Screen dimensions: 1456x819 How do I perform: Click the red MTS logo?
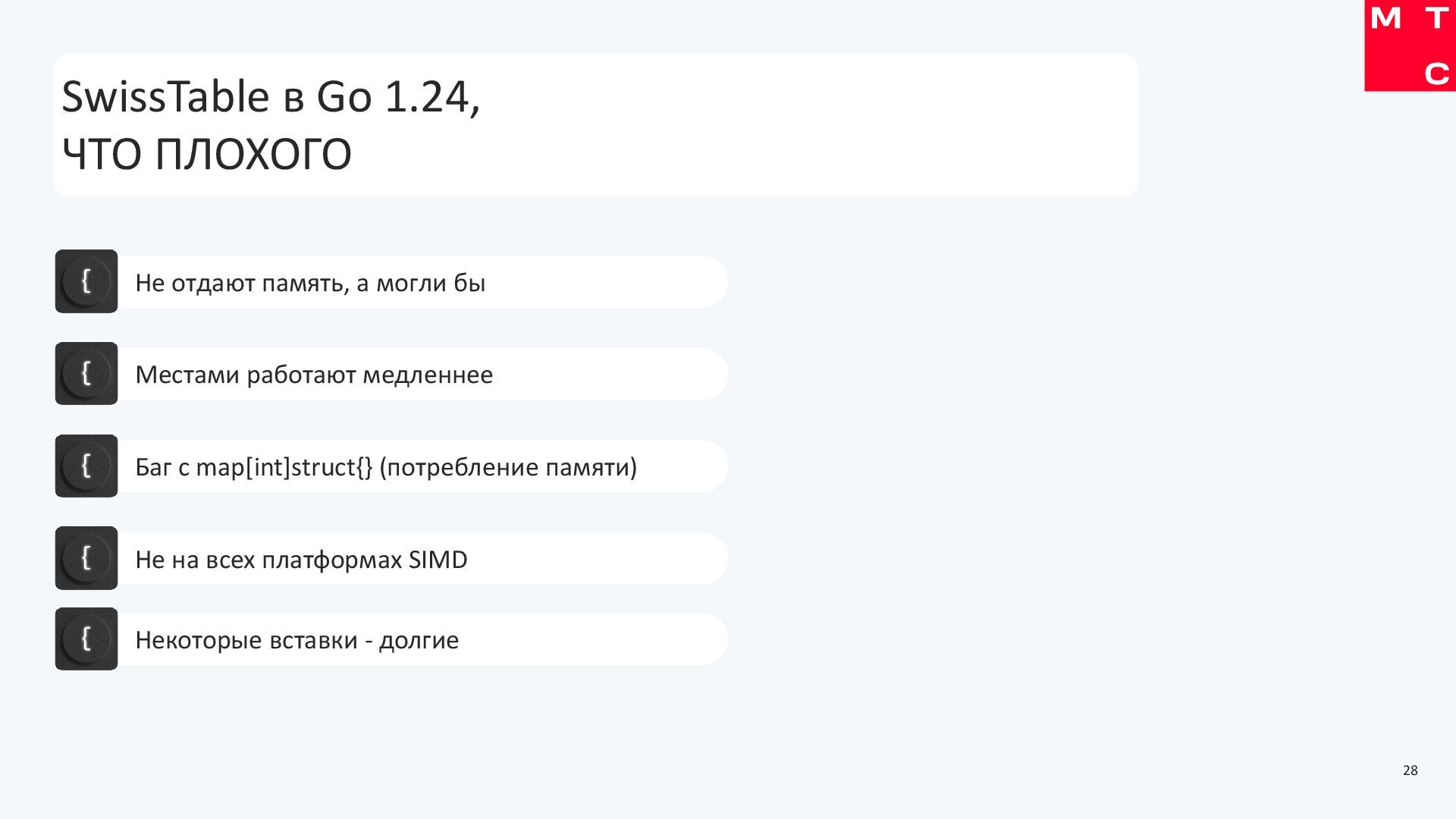coord(1410,45)
